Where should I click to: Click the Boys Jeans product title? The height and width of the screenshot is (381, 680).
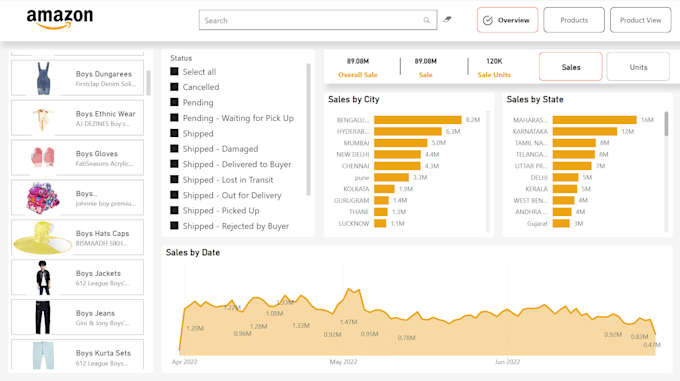95,313
